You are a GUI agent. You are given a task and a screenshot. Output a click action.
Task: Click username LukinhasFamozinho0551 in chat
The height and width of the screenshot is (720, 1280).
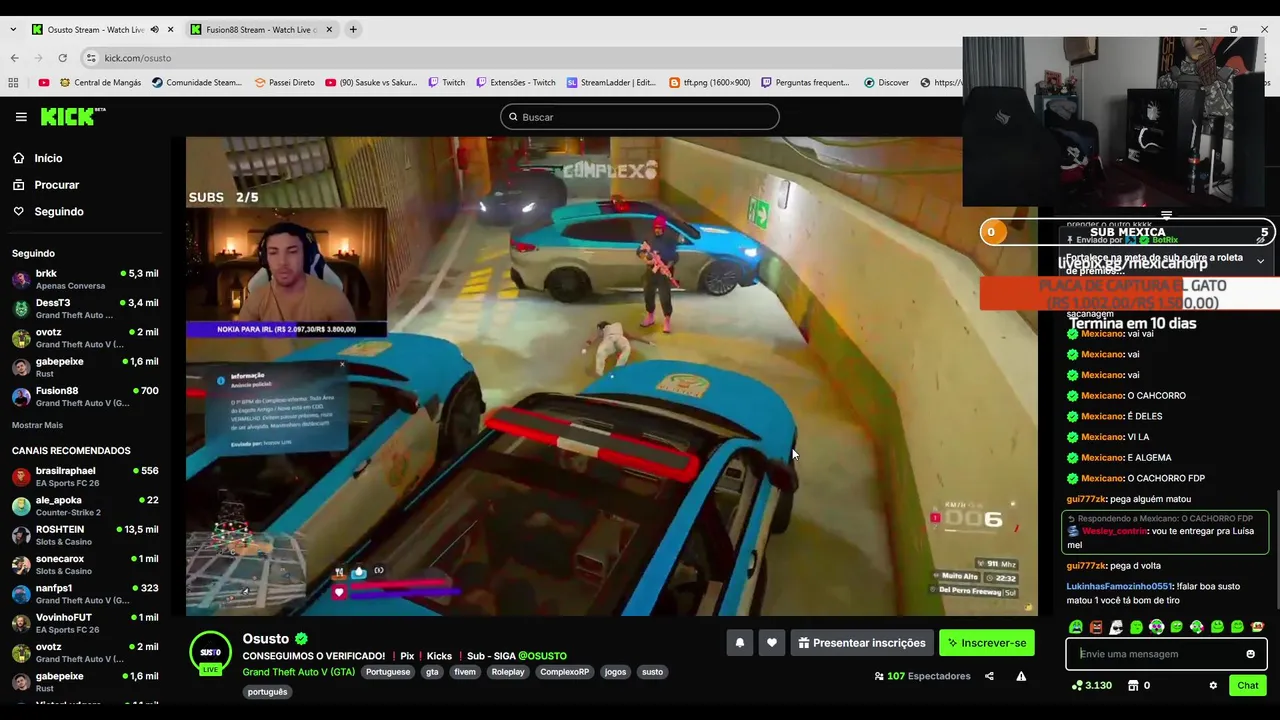1120,586
